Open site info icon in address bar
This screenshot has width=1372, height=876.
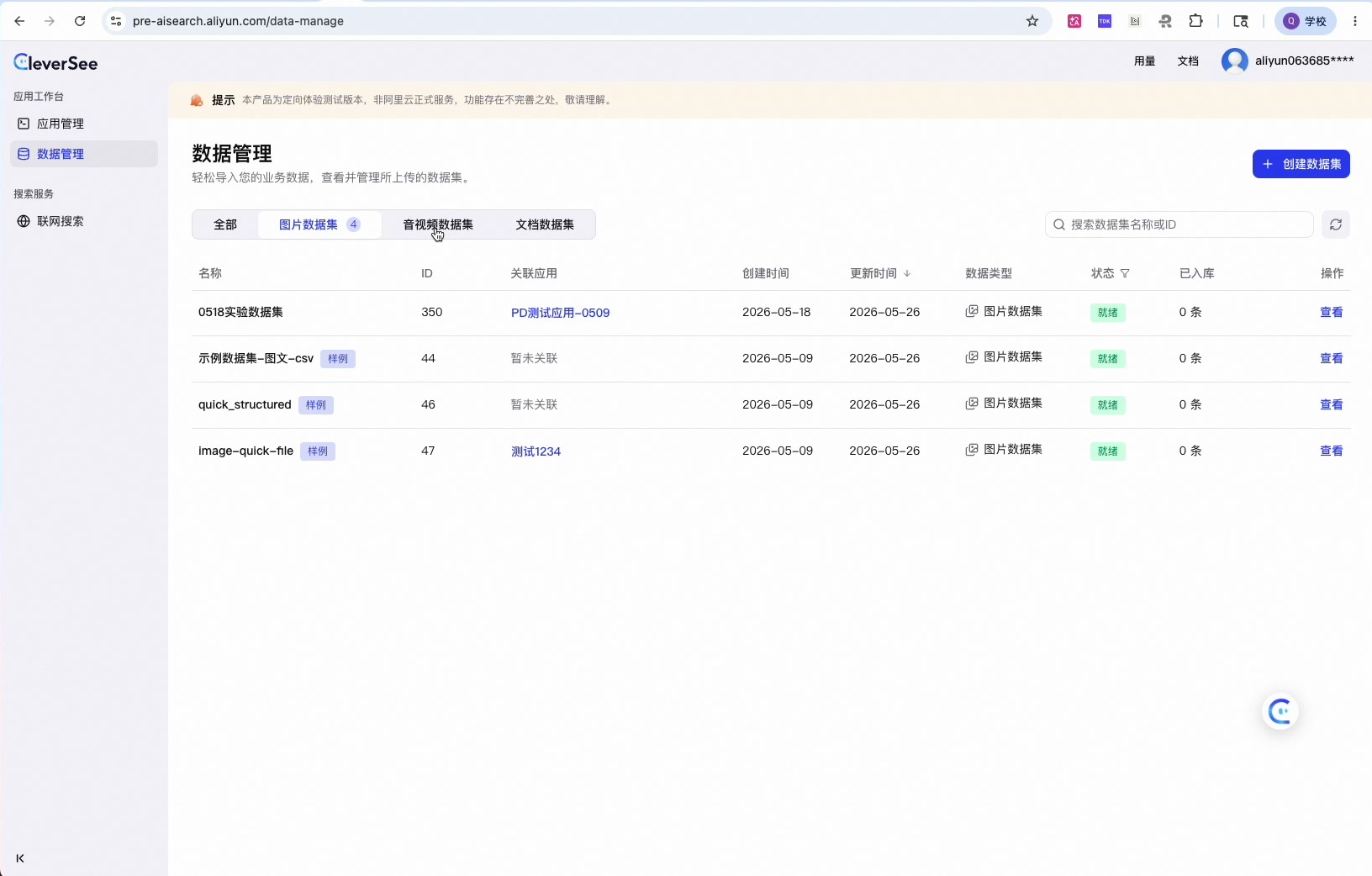pos(116,21)
